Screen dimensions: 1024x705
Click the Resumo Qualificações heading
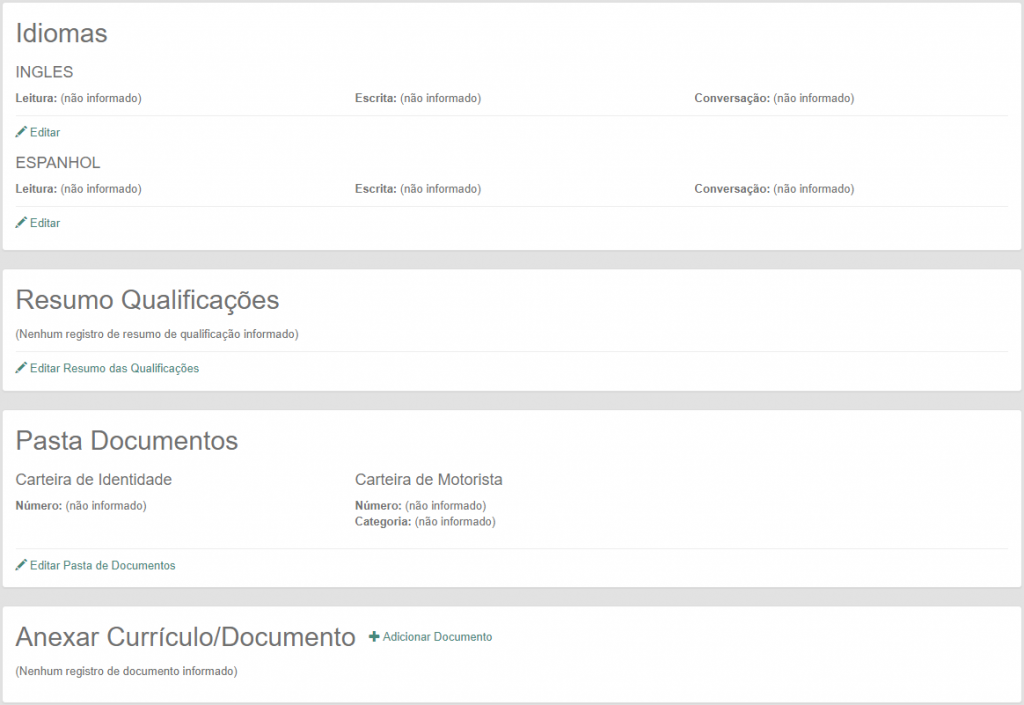click(x=147, y=300)
